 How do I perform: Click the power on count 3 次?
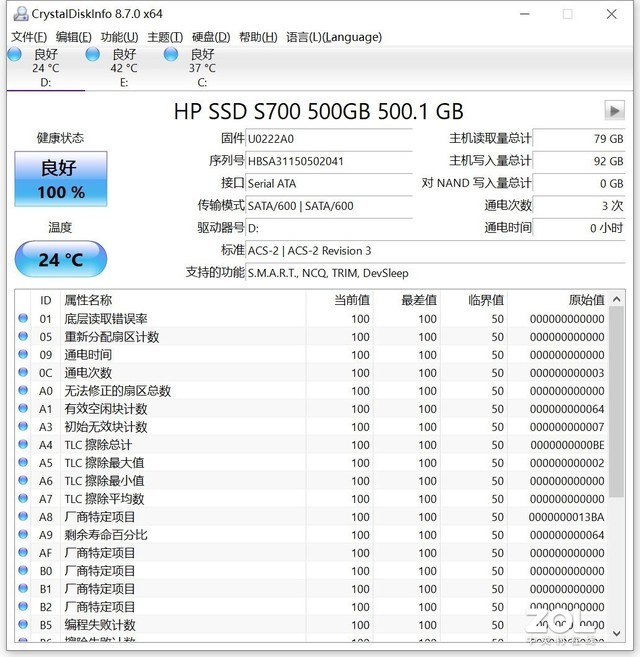tap(579, 206)
